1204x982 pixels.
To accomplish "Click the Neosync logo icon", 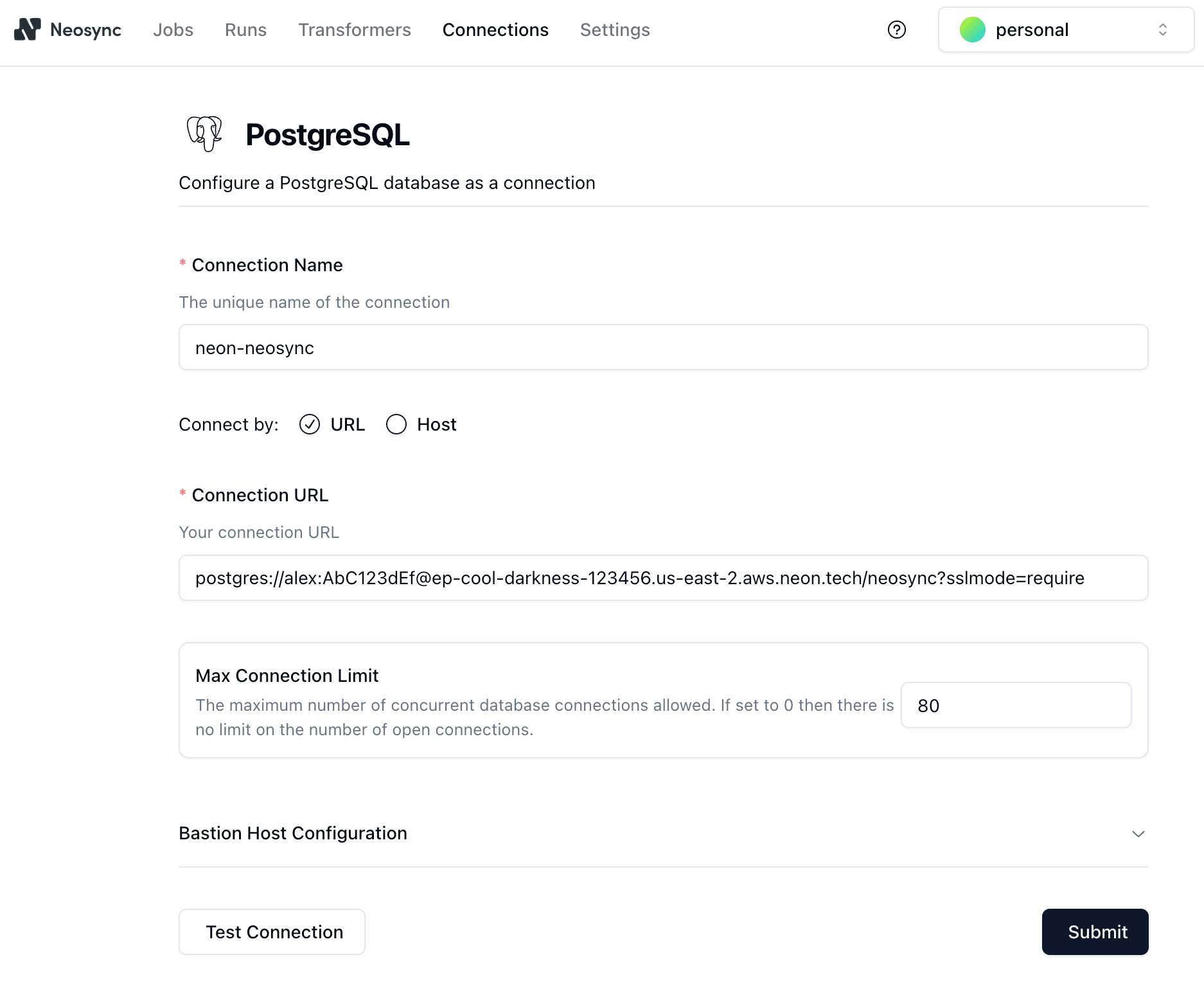I will [x=28, y=30].
